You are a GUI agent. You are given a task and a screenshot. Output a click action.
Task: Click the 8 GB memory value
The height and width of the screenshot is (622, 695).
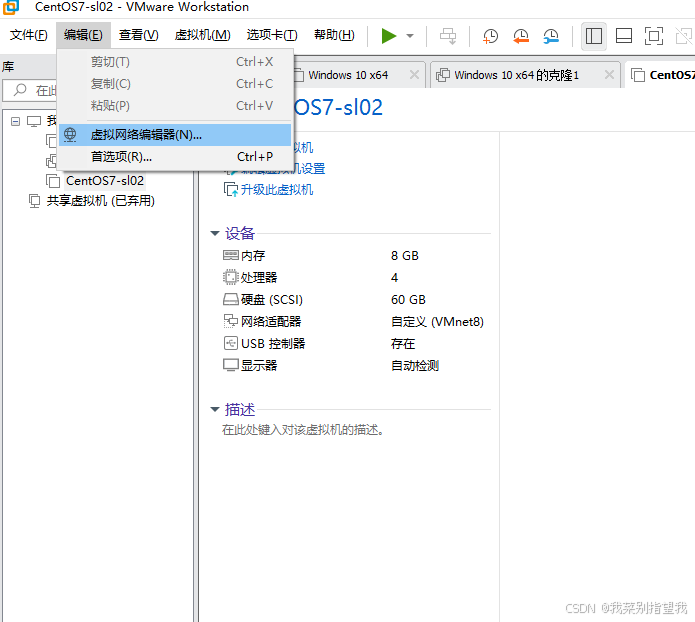point(405,256)
